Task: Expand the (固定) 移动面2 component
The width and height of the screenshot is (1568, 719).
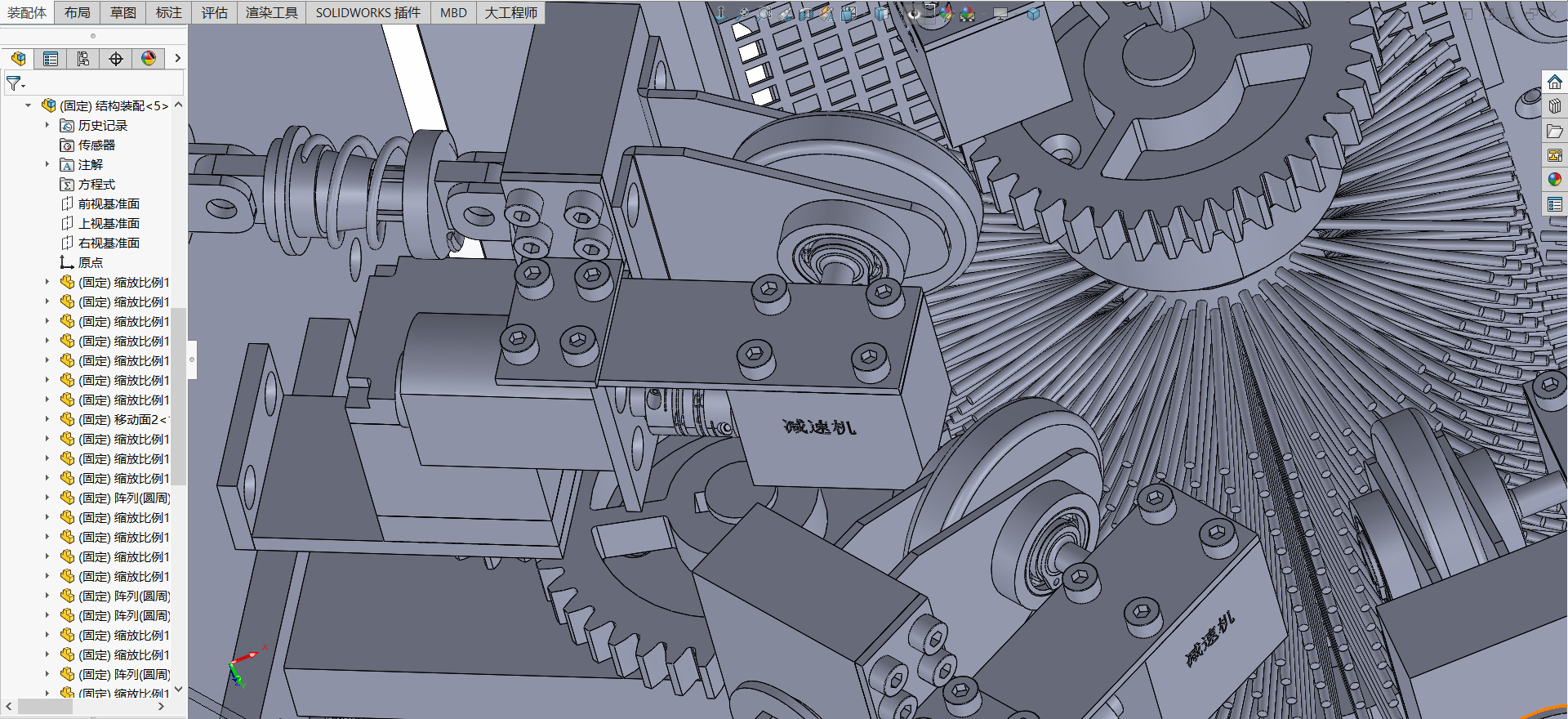Action: coord(47,419)
